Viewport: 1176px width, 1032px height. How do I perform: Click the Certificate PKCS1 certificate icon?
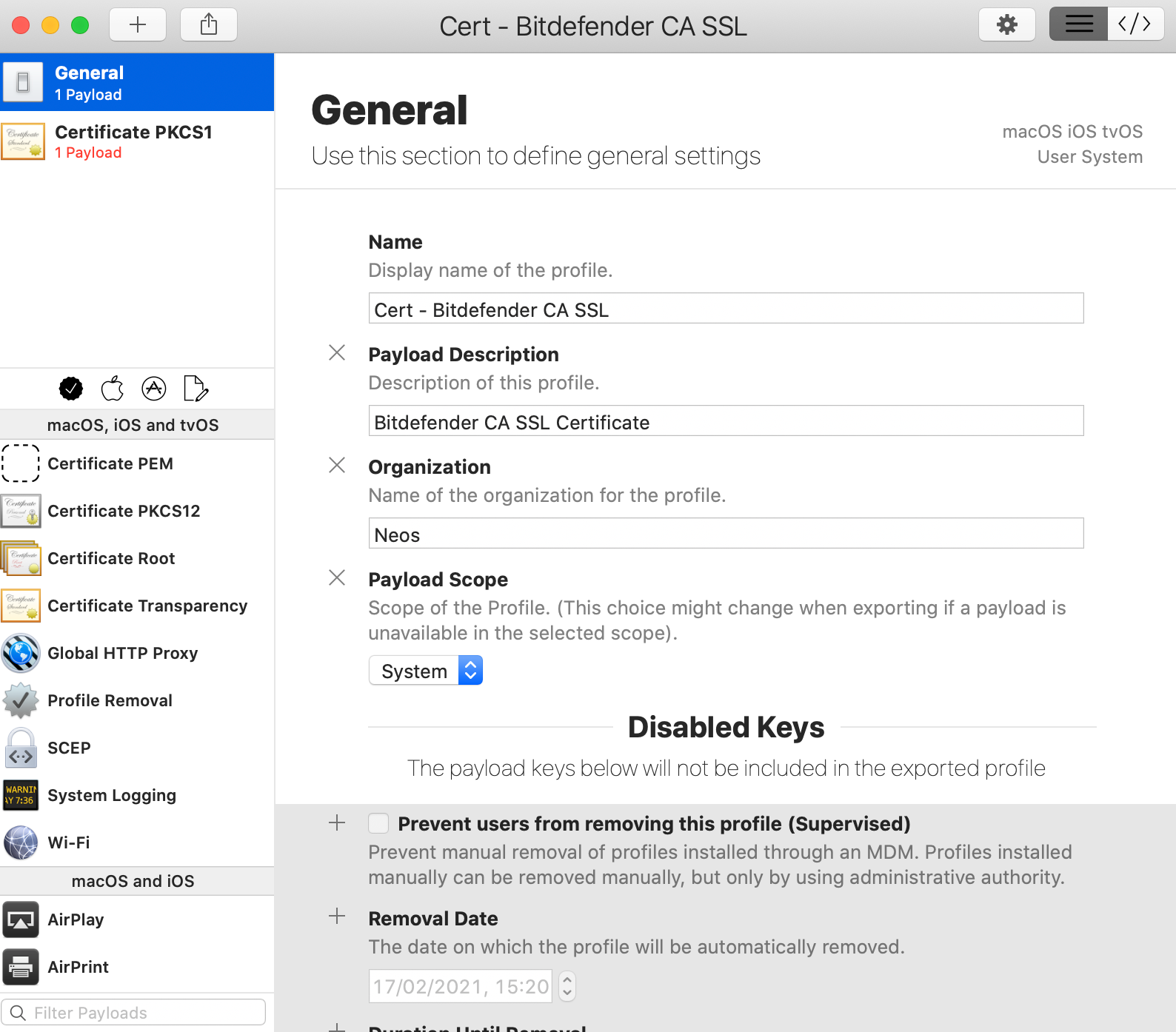(23, 141)
